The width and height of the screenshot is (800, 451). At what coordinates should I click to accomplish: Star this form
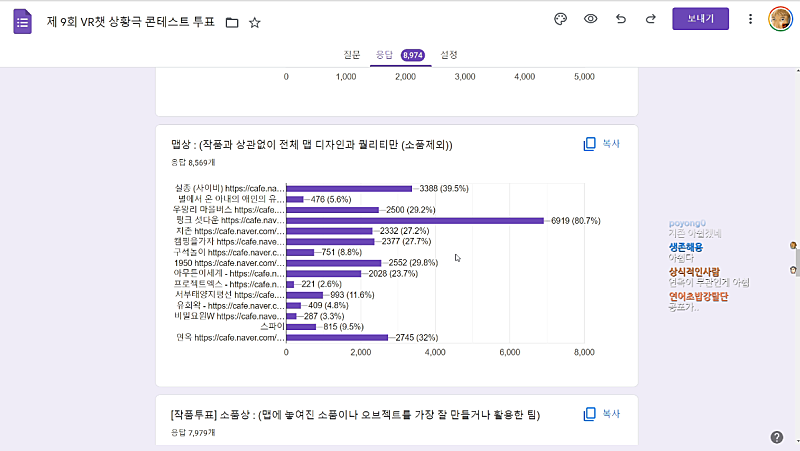click(255, 22)
